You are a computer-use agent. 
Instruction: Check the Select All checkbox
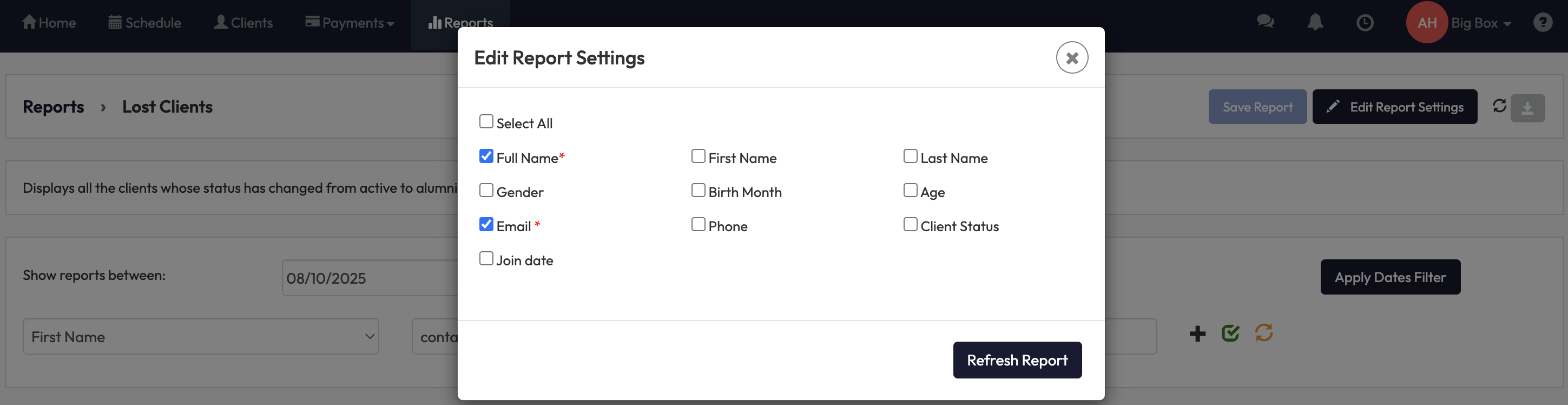click(486, 122)
